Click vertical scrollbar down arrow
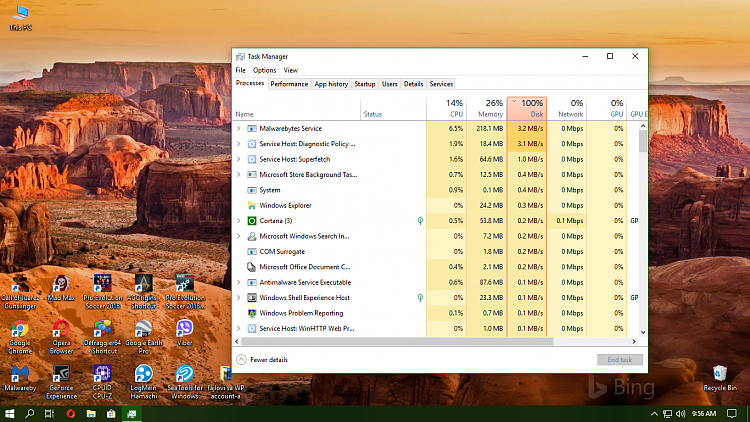The image size is (750, 422). coord(643,332)
